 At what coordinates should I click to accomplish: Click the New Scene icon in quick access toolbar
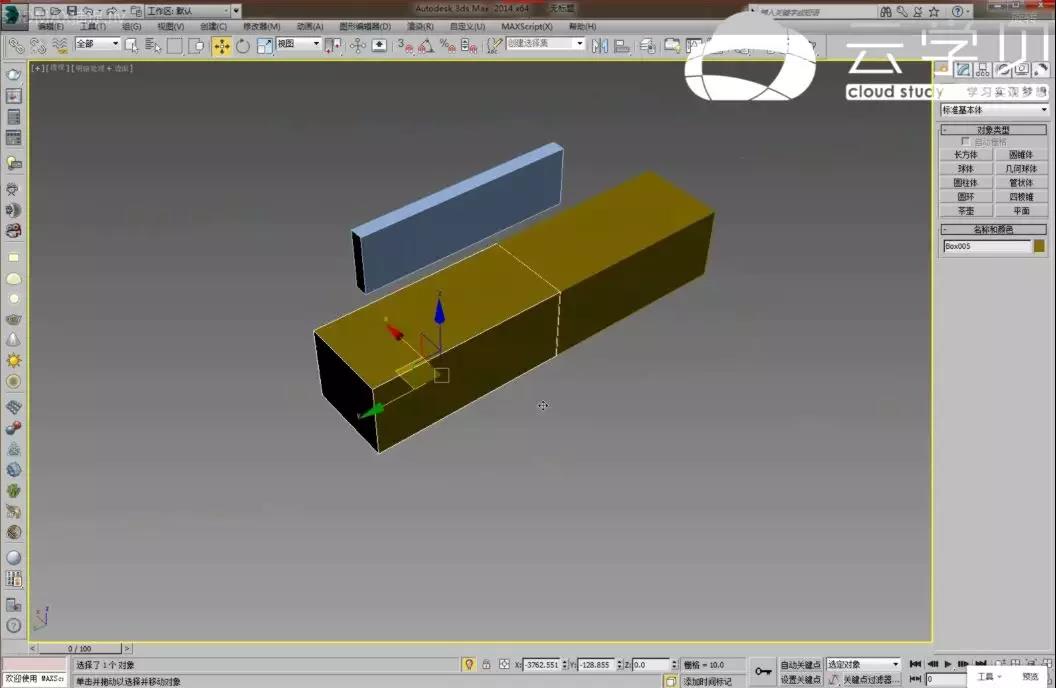click(x=40, y=11)
